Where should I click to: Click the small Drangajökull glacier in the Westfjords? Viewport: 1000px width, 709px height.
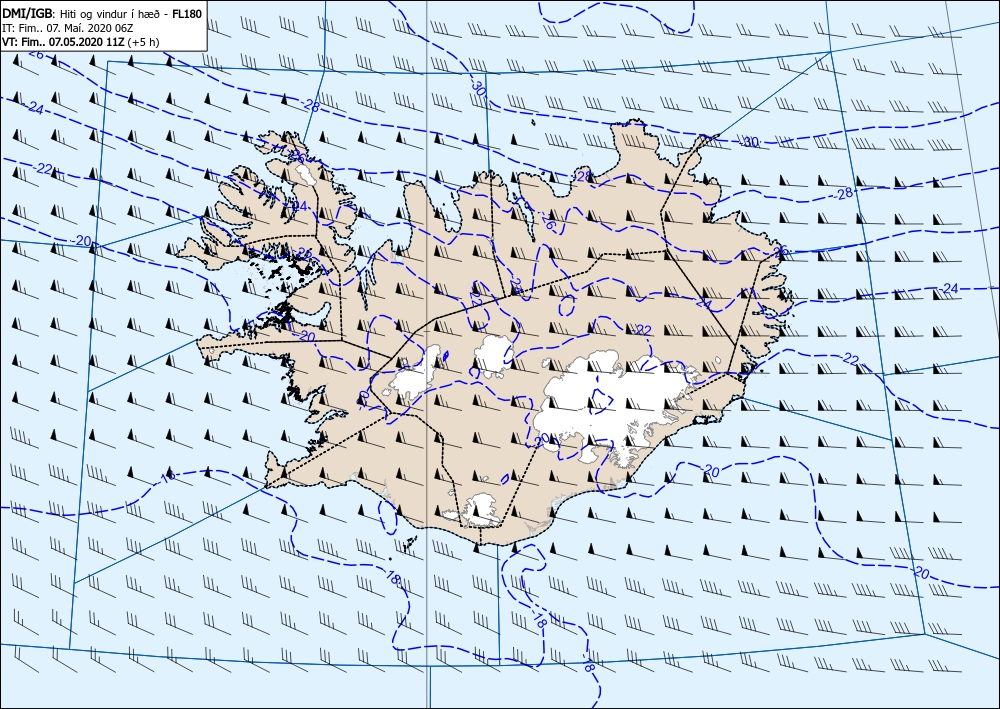pos(306,173)
